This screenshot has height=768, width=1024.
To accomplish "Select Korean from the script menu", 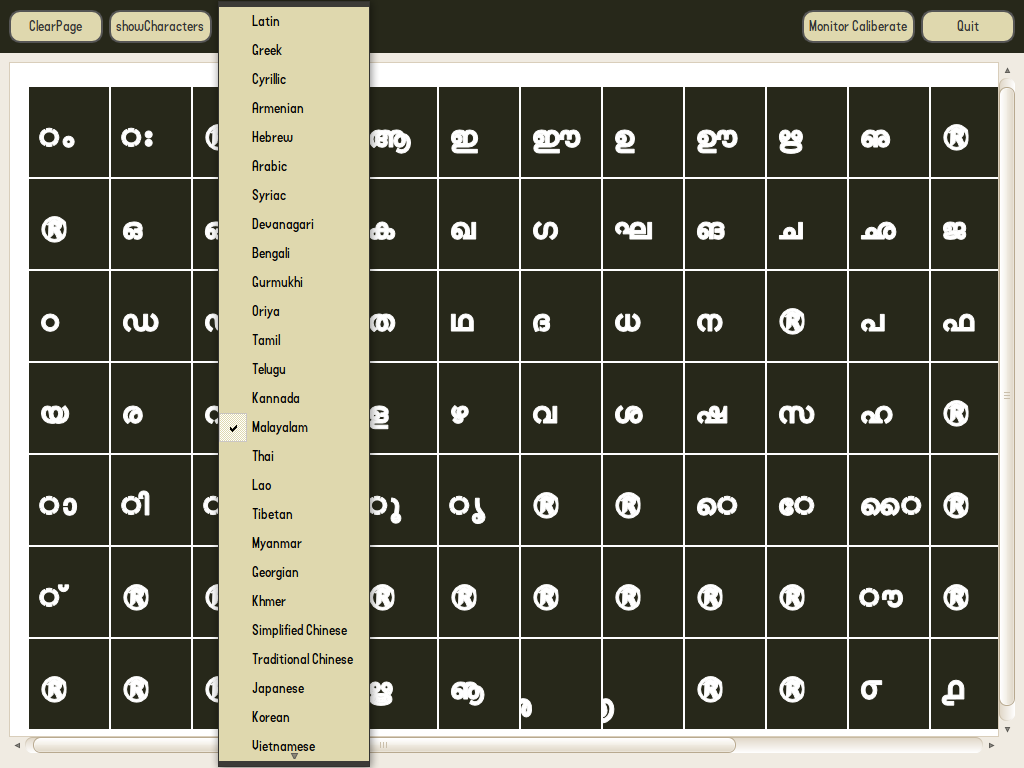I will click(x=270, y=717).
